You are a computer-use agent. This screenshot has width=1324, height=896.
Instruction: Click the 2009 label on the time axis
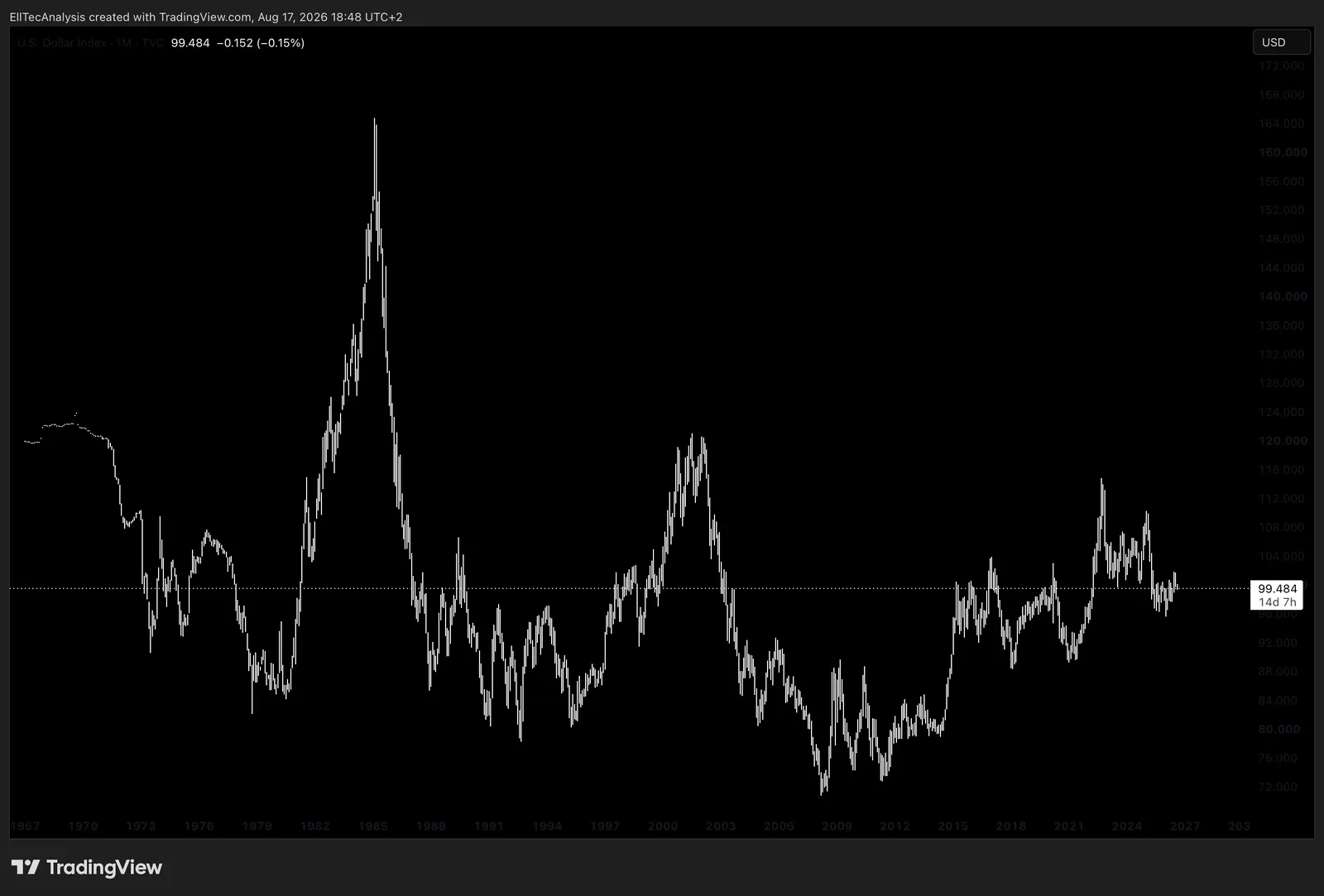coord(837,826)
